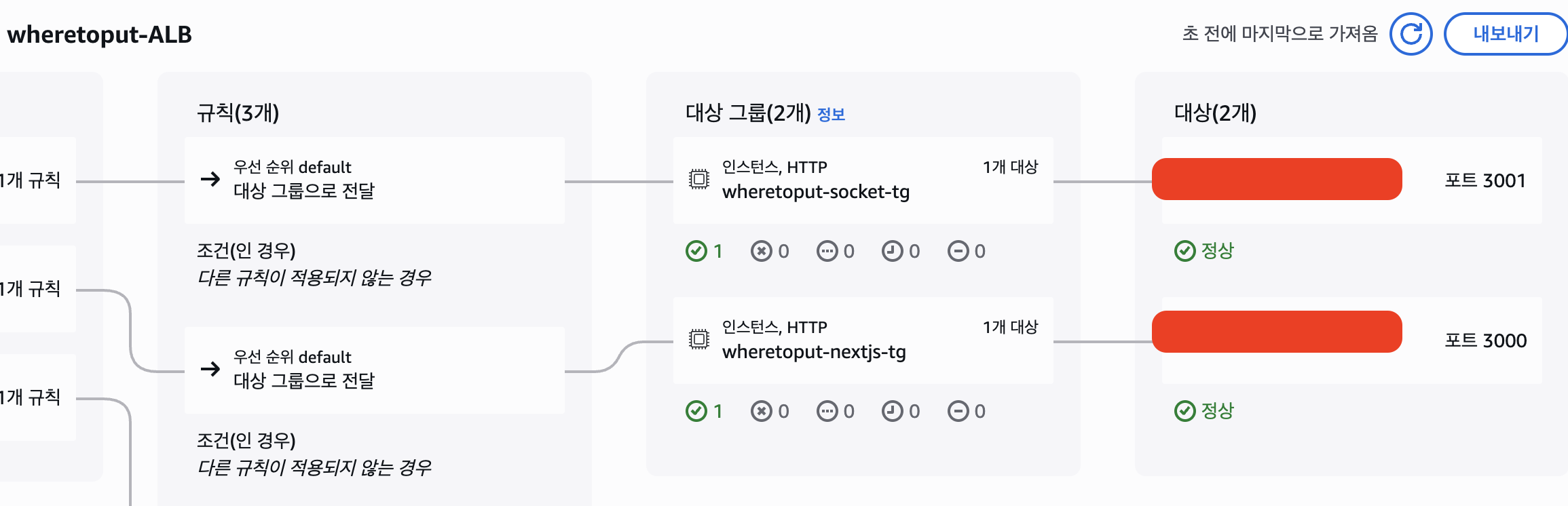Click the forward arrow icon in first rule
1568x506 pixels.
coord(210,179)
